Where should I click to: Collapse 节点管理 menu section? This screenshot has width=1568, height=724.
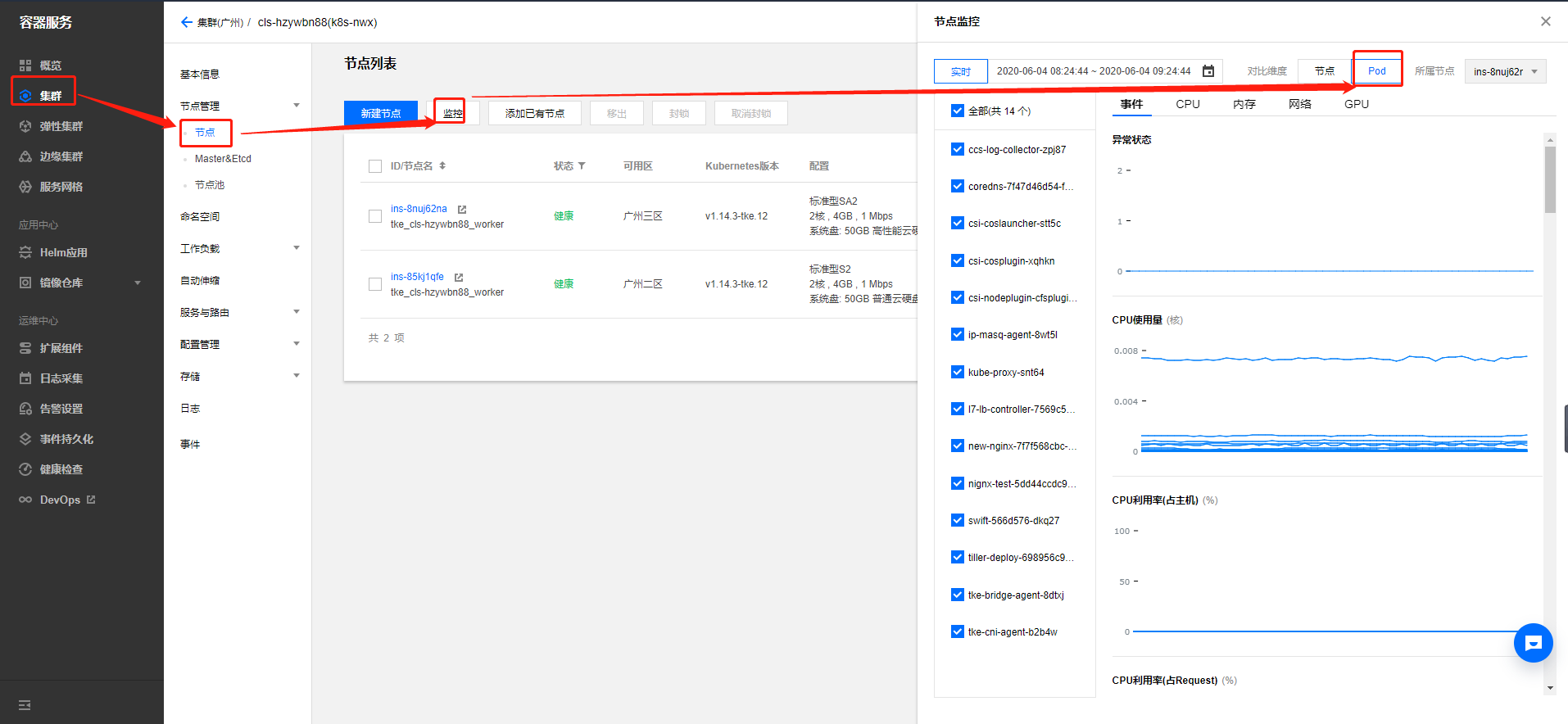click(297, 106)
